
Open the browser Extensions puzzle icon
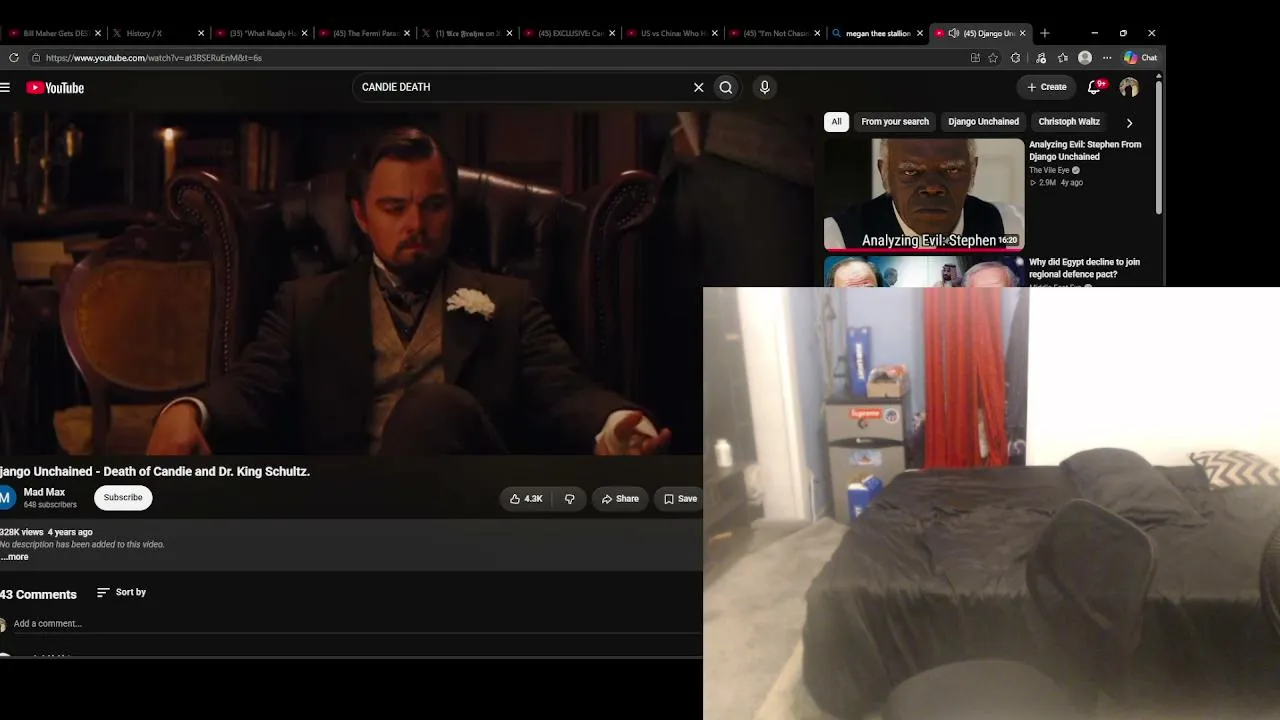coord(1016,58)
